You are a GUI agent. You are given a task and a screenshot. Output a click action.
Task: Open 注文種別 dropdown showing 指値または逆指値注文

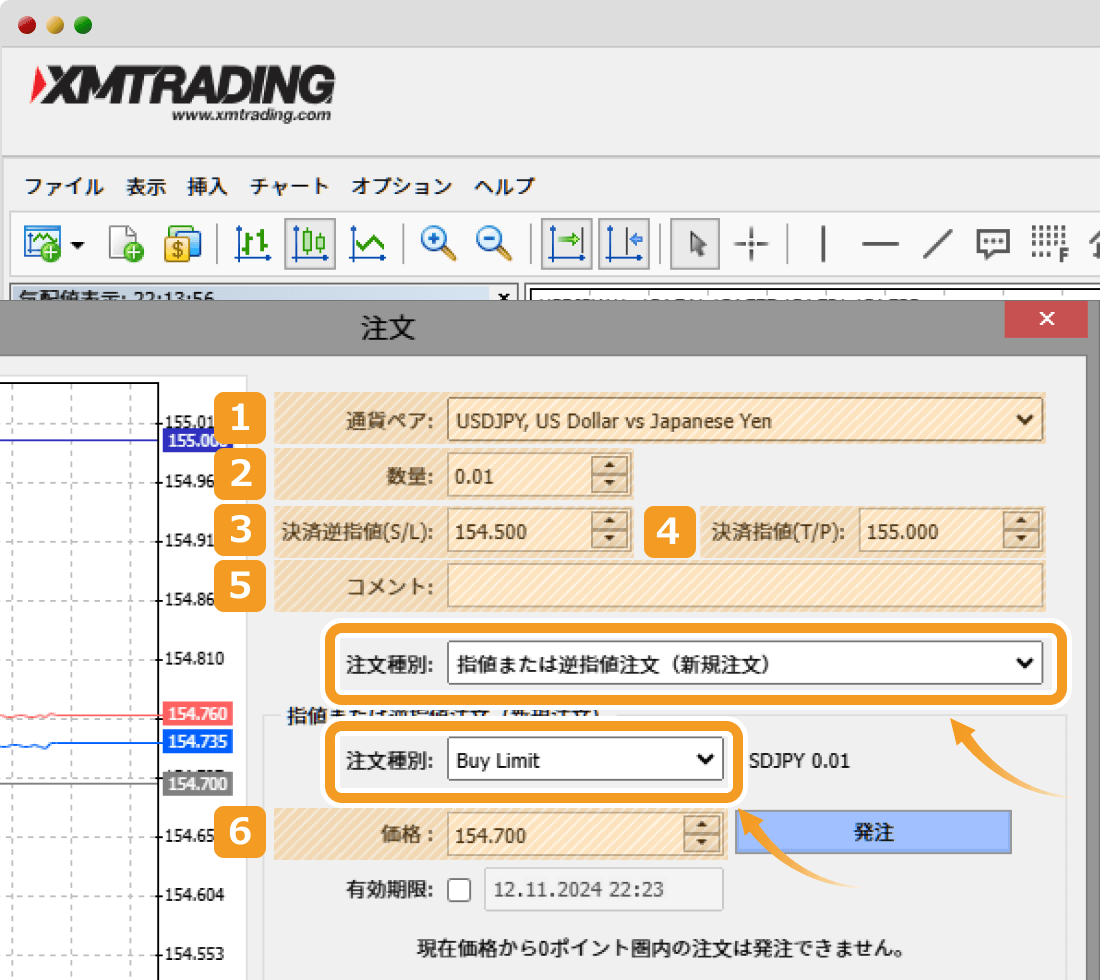(745, 662)
